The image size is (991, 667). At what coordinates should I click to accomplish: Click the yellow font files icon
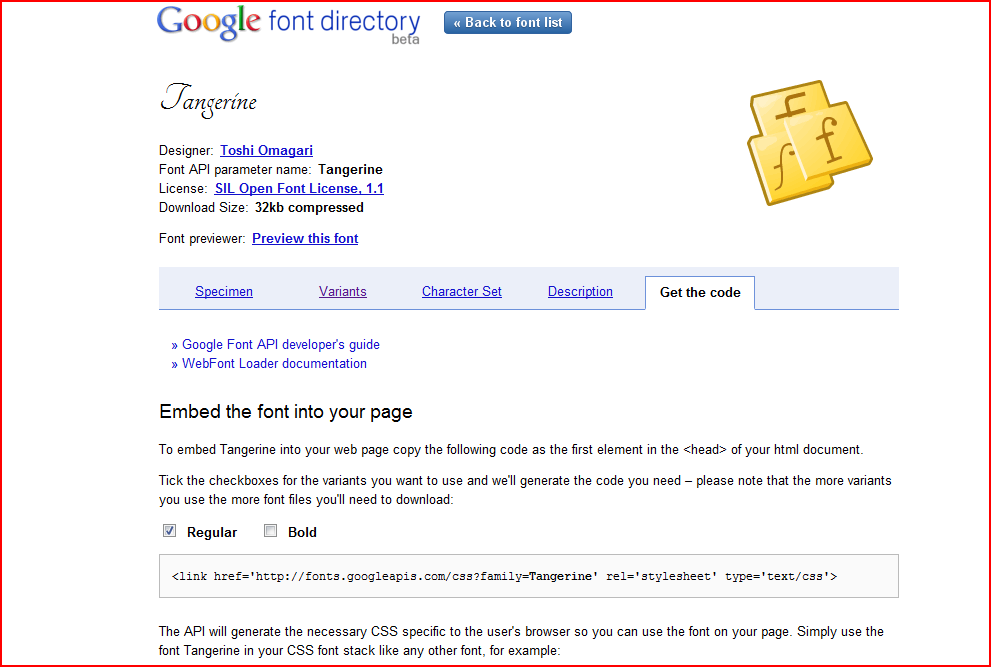point(810,142)
